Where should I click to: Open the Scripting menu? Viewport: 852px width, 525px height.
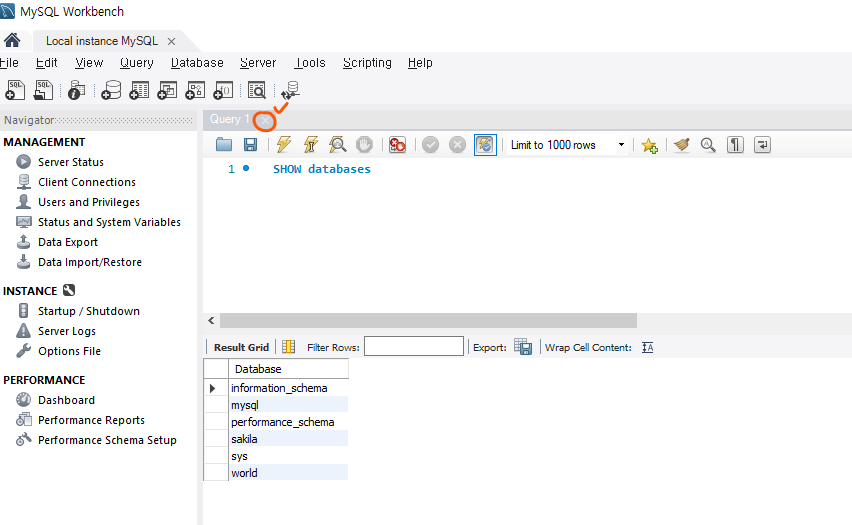[367, 62]
